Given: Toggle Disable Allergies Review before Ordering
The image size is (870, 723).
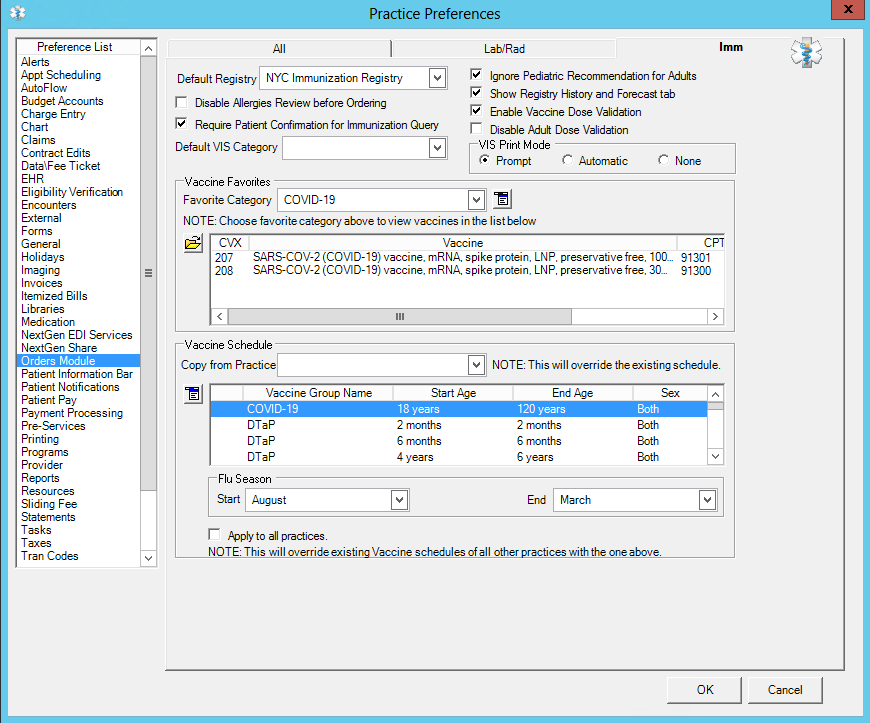Looking at the screenshot, I should pyautogui.click(x=181, y=103).
